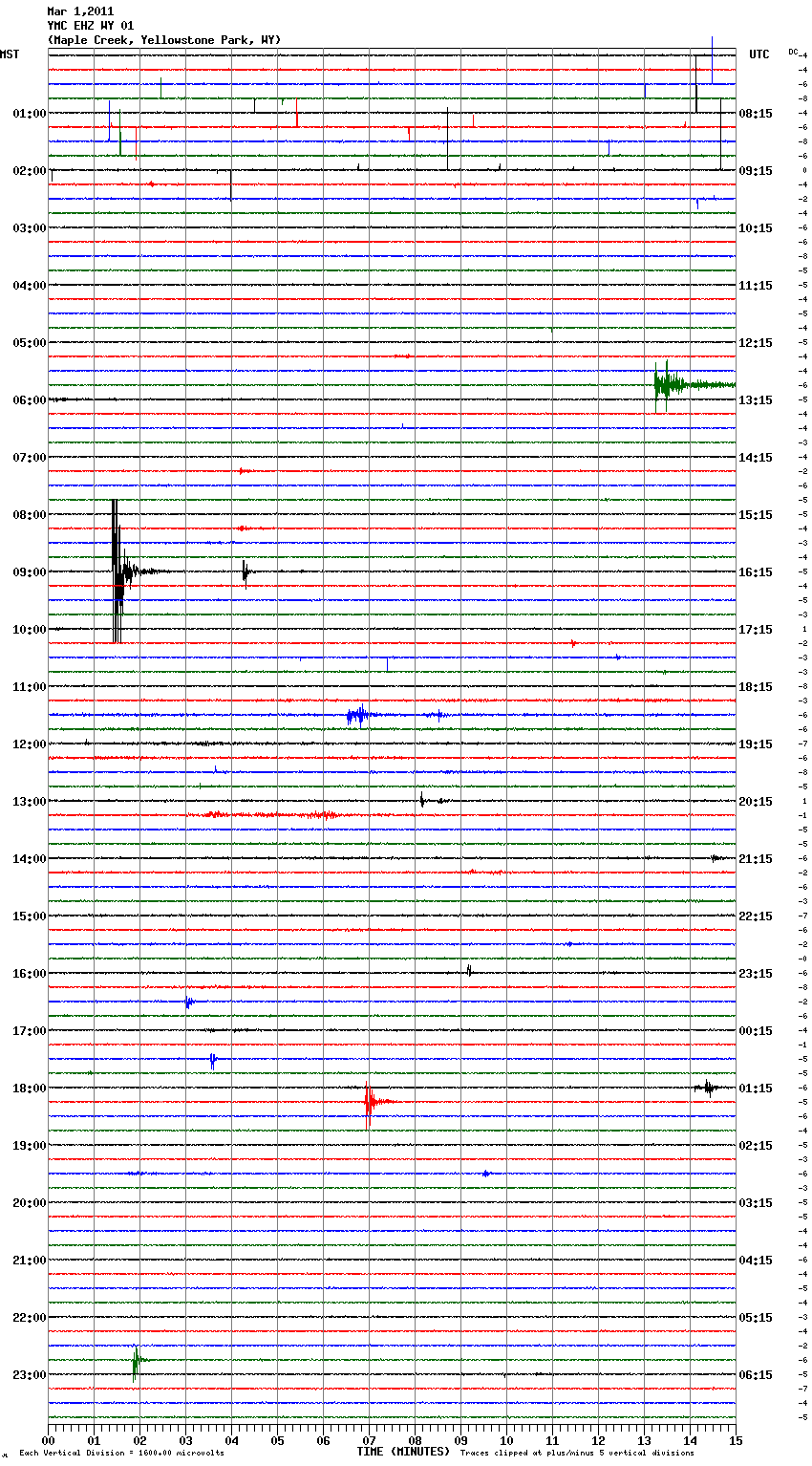Image resolution: width=812 pixels, height=1466 pixels.
Task: Click the '(Maple Creek, Yellowstone Park, WY)' title
Action: (164, 40)
